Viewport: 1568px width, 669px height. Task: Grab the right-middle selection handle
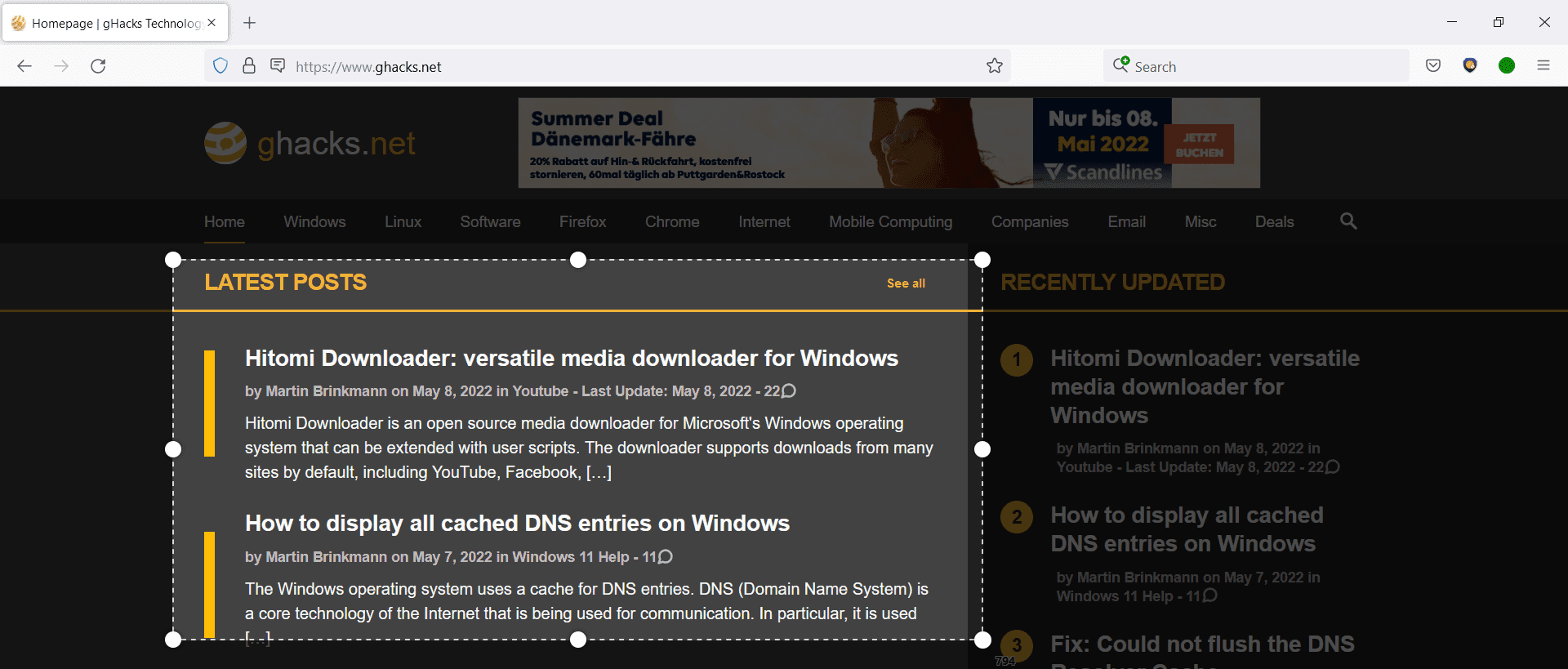pos(982,449)
